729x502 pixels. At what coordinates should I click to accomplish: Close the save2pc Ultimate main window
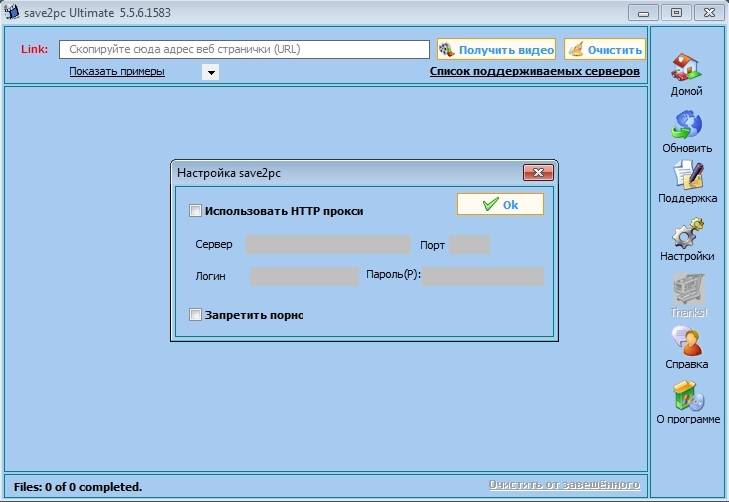(x=709, y=13)
